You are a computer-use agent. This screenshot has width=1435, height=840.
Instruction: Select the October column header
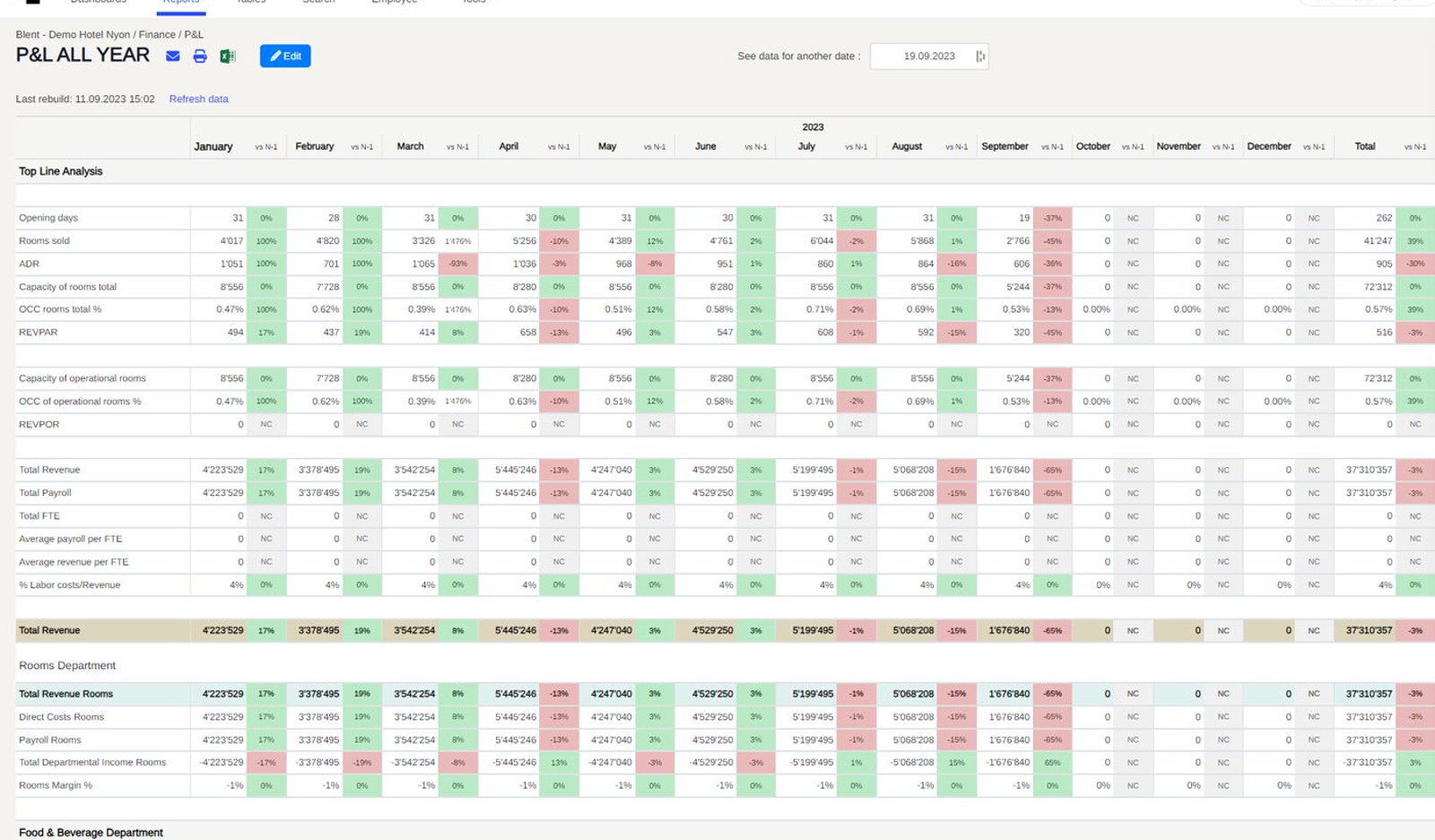1093,146
